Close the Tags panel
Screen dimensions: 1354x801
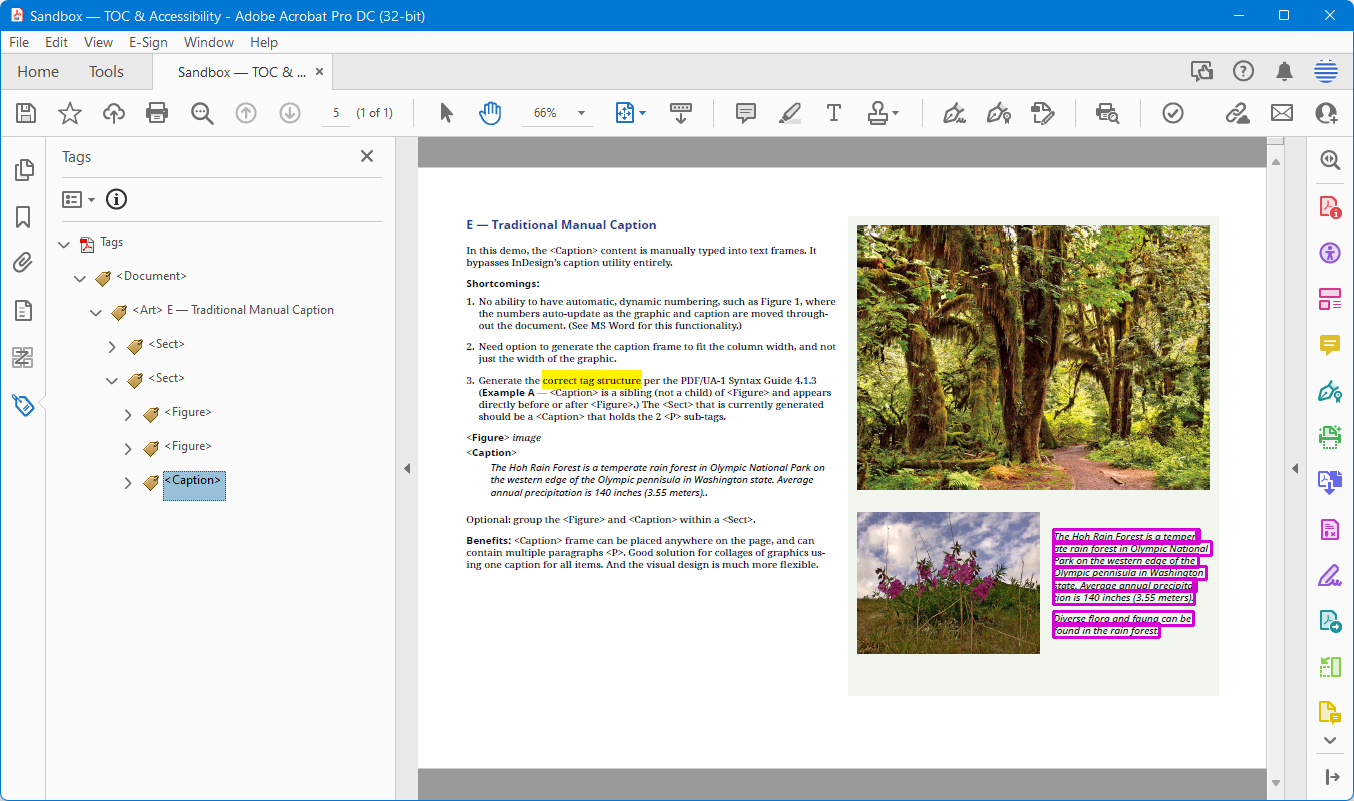click(366, 156)
